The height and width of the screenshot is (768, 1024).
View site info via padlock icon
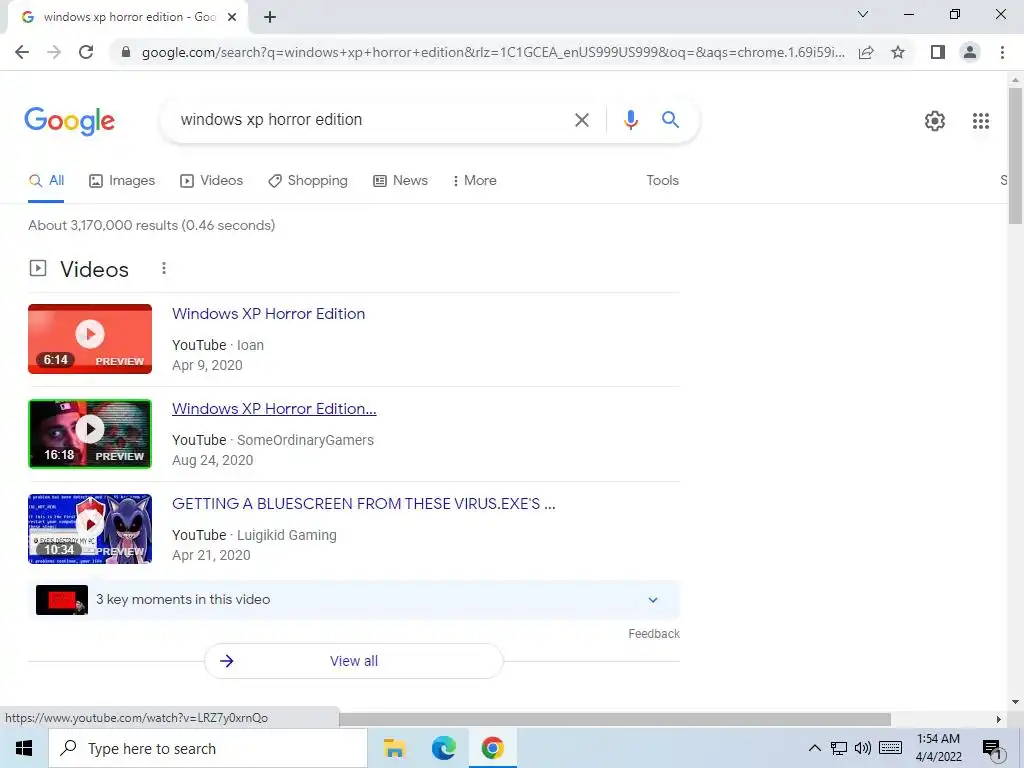(125, 52)
